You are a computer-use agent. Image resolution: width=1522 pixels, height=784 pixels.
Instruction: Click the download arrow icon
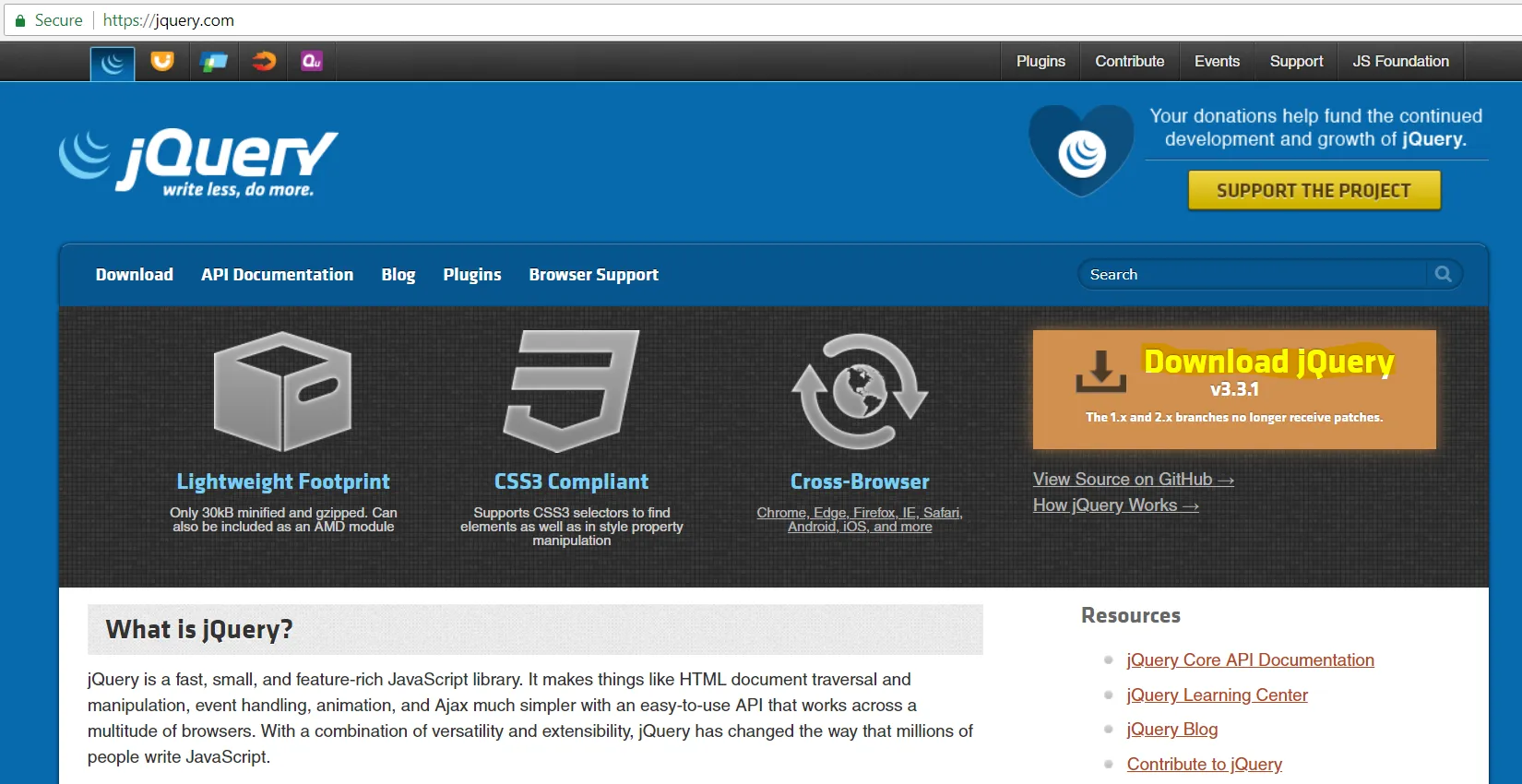(1100, 371)
